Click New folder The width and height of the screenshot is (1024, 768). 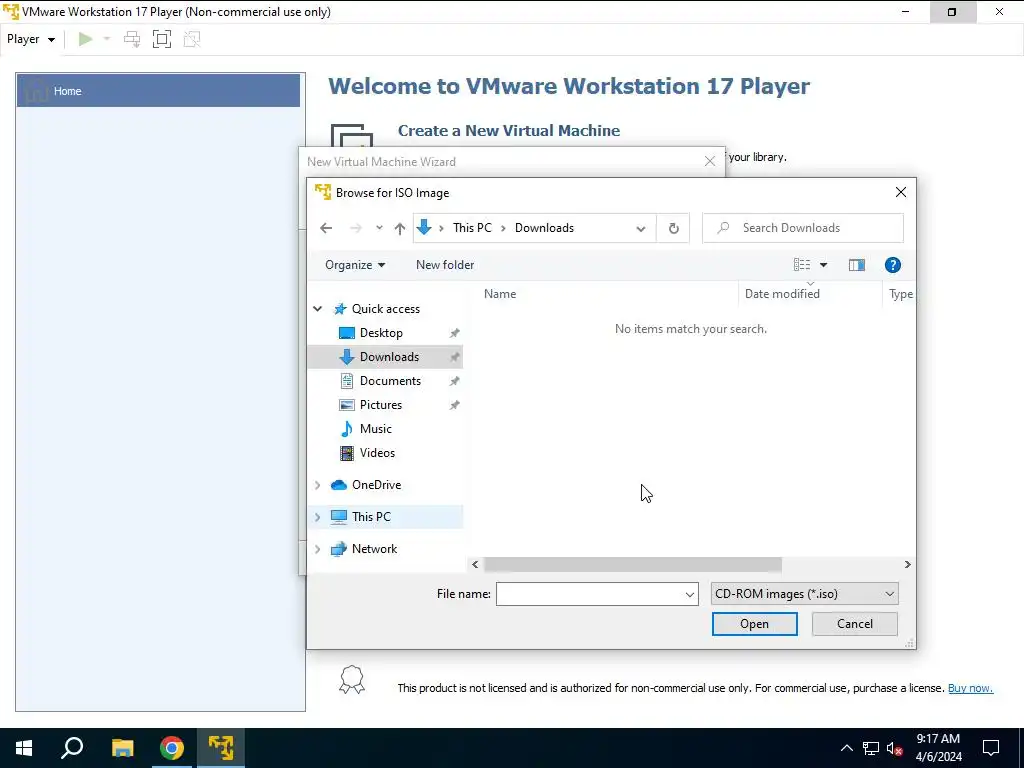(445, 264)
